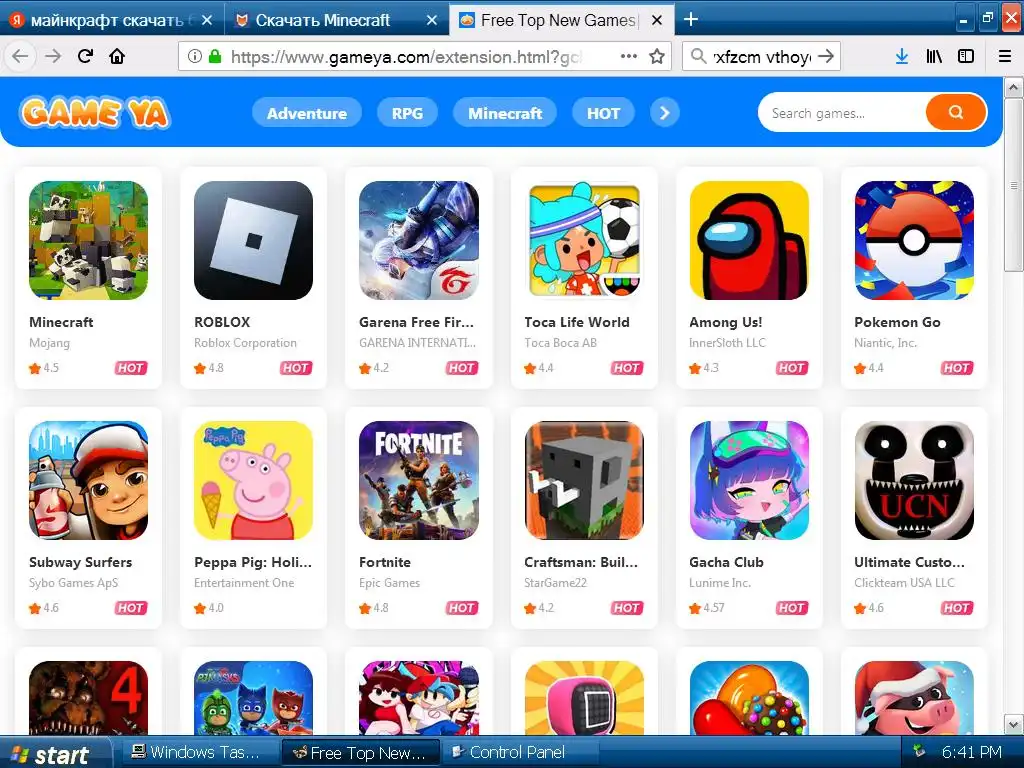Screen dimensions: 1024x768
Task: Reload the page with refresh icon
Action: click(86, 56)
